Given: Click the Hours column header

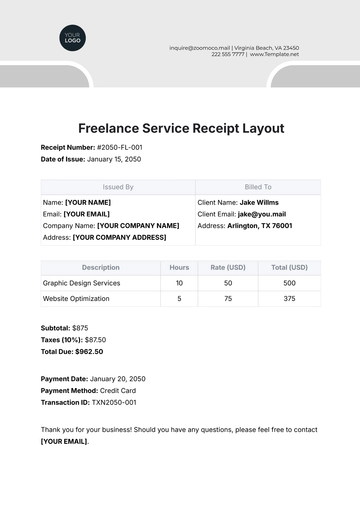Looking at the screenshot, I should 179,268.
